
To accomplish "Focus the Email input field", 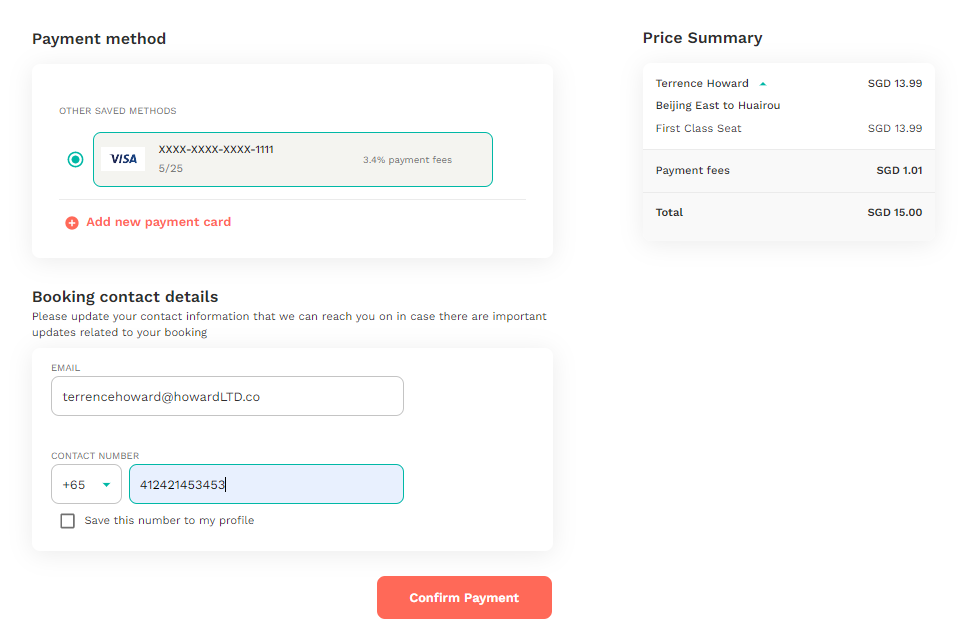I will (227, 396).
